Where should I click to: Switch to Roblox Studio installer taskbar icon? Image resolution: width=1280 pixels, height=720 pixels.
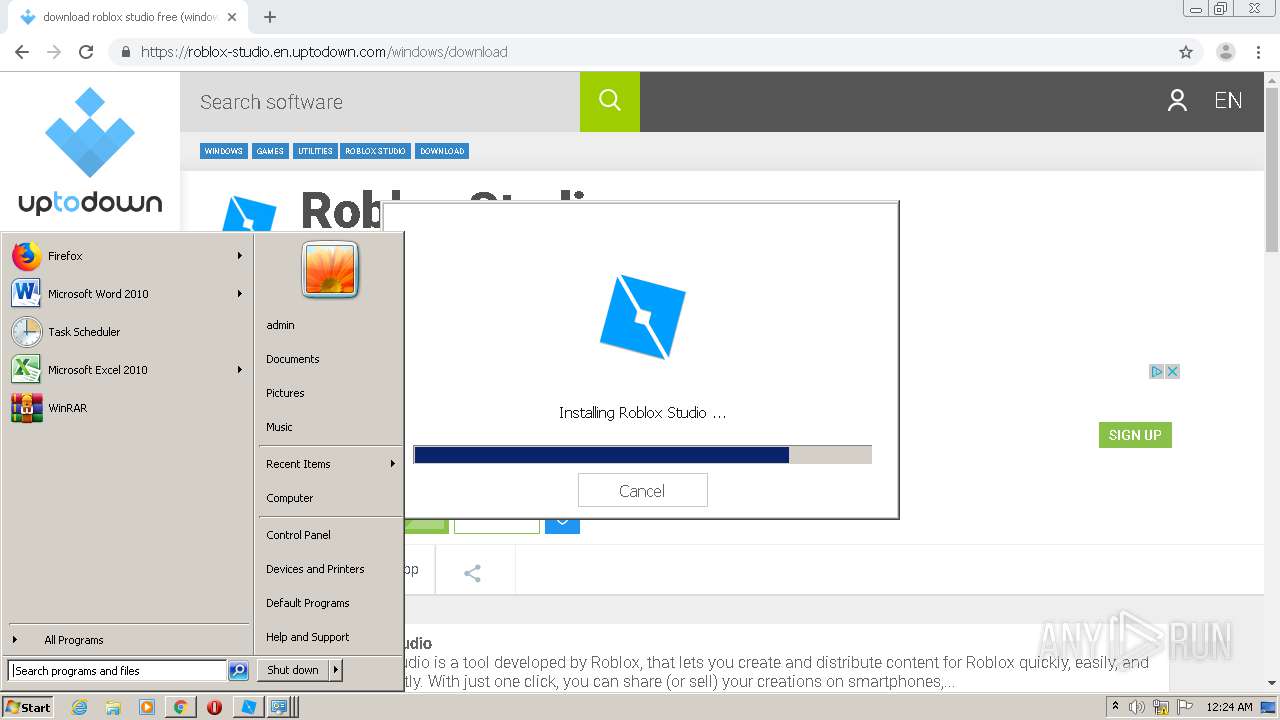click(x=248, y=707)
